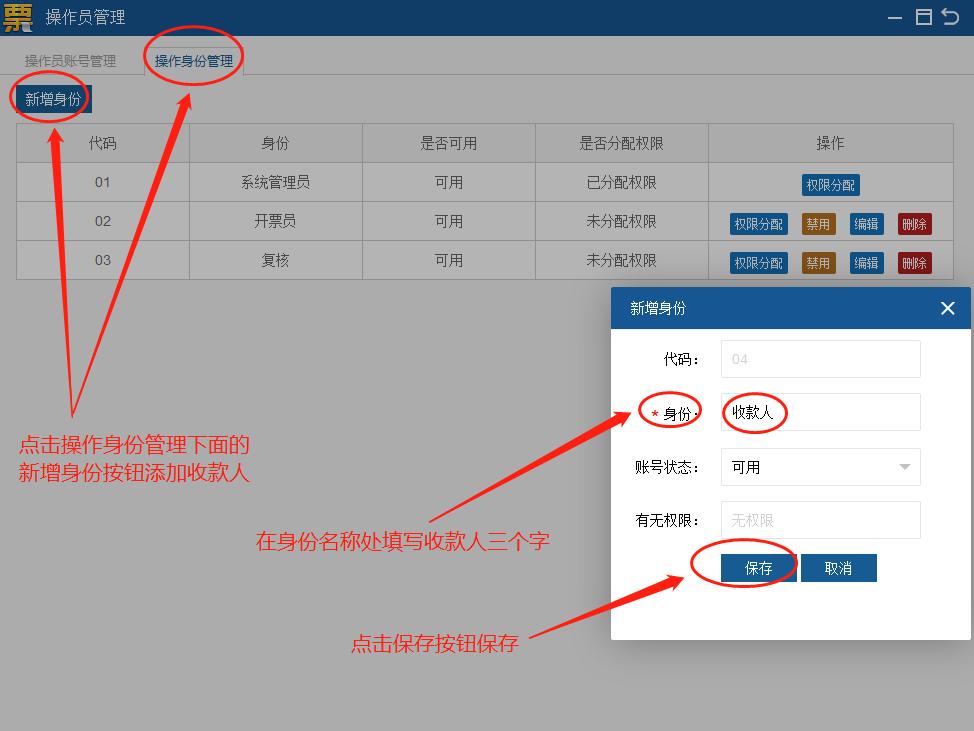Click the 票 application logo icon
This screenshot has height=731, width=974.
[x=18, y=17]
